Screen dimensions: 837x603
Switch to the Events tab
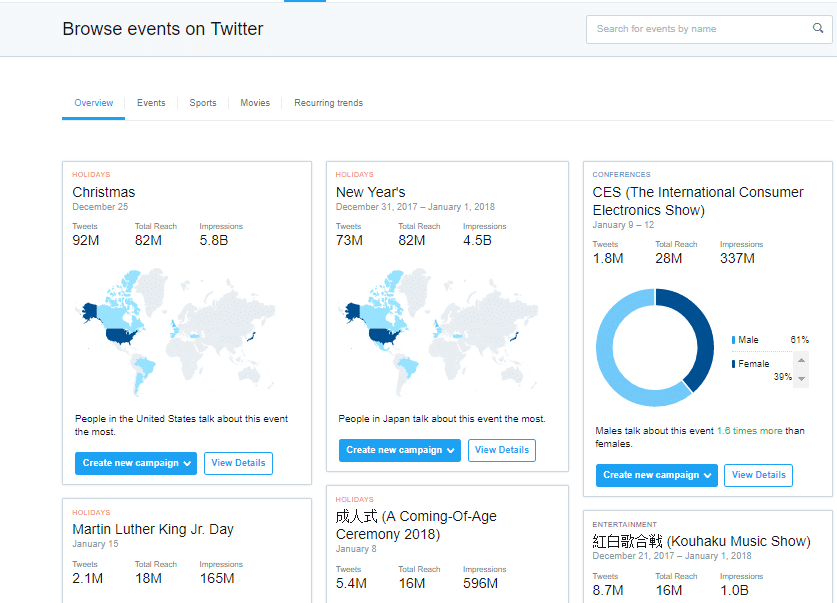(x=151, y=103)
